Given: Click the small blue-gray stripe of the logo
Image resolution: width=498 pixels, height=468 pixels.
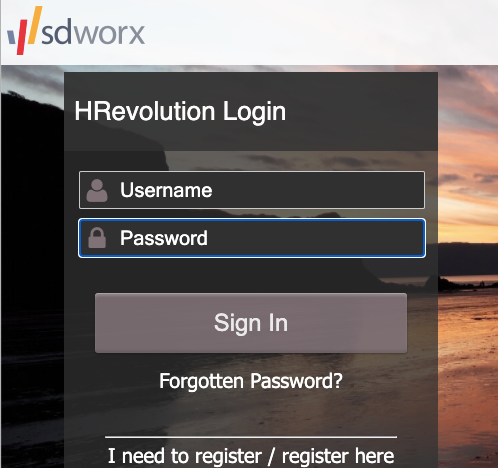Looking at the screenshot, I should coord(12,38).
